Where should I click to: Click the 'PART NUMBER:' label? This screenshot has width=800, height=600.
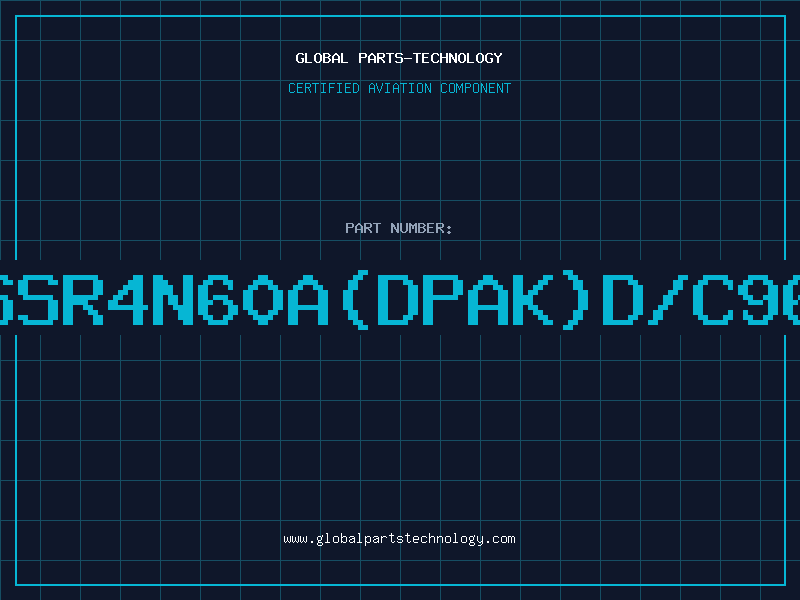point(399,228)
